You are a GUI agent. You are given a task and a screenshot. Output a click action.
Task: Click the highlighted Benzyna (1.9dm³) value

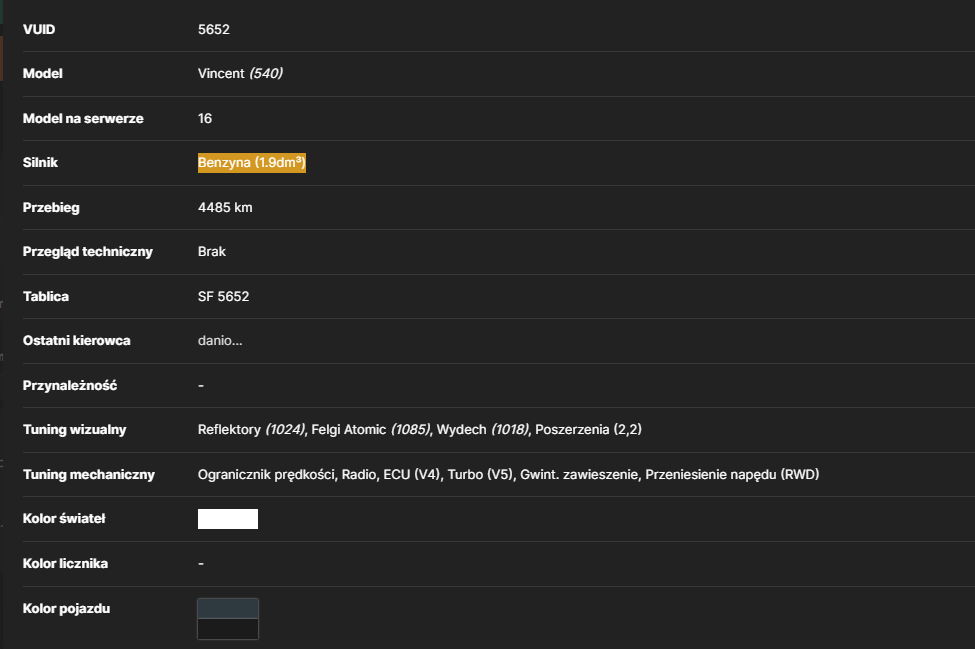(x=252, y=162)
